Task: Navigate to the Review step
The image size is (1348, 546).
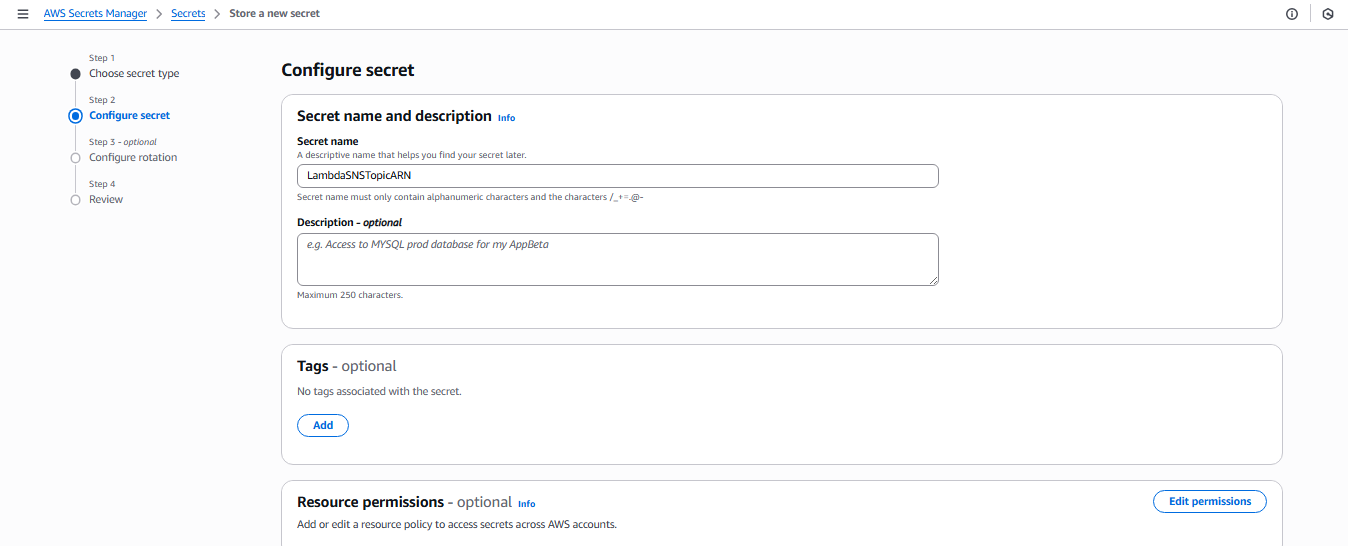Action: coord(106,200)
